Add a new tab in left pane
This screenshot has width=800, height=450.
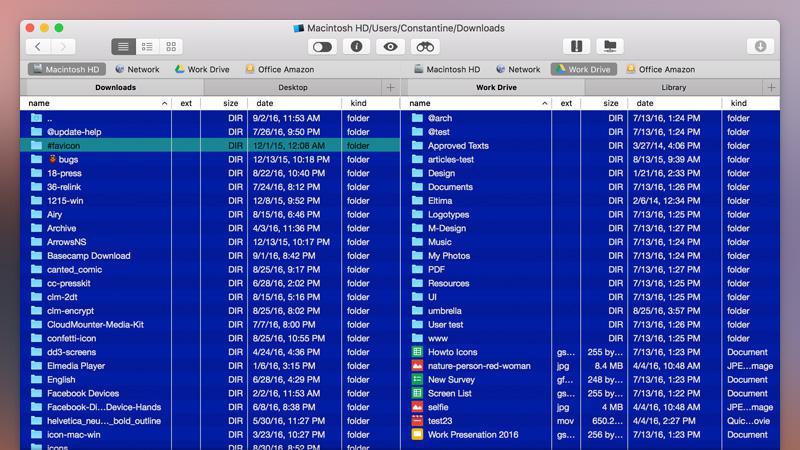click(x=390, y=88)
